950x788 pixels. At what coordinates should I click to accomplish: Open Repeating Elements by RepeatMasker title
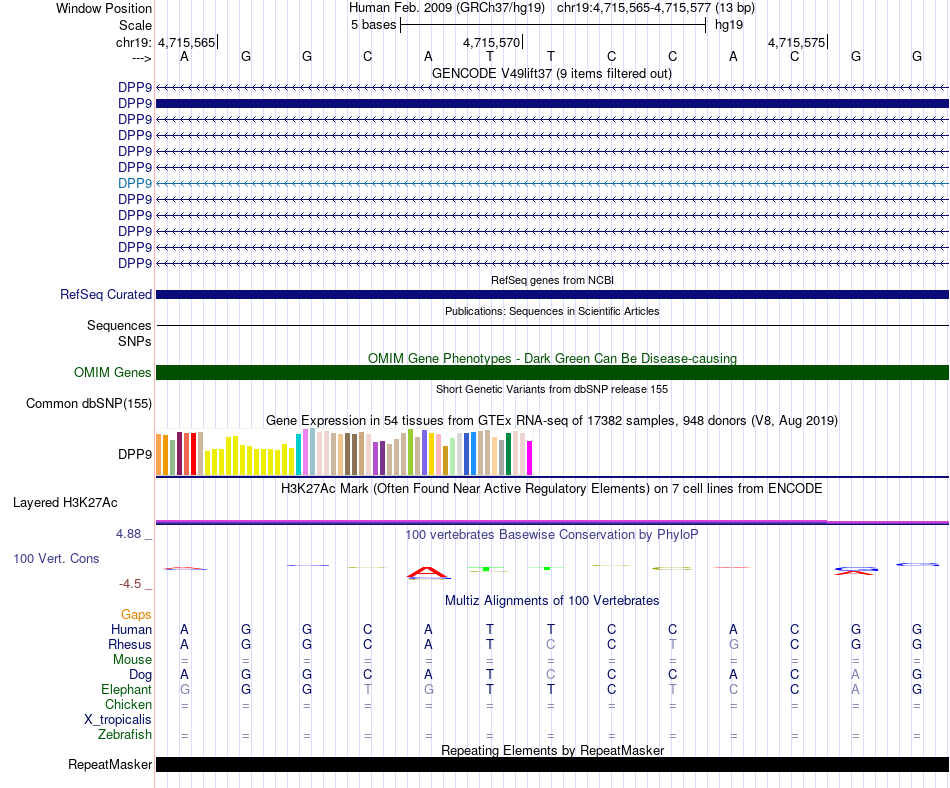click(x=552, y=750)
